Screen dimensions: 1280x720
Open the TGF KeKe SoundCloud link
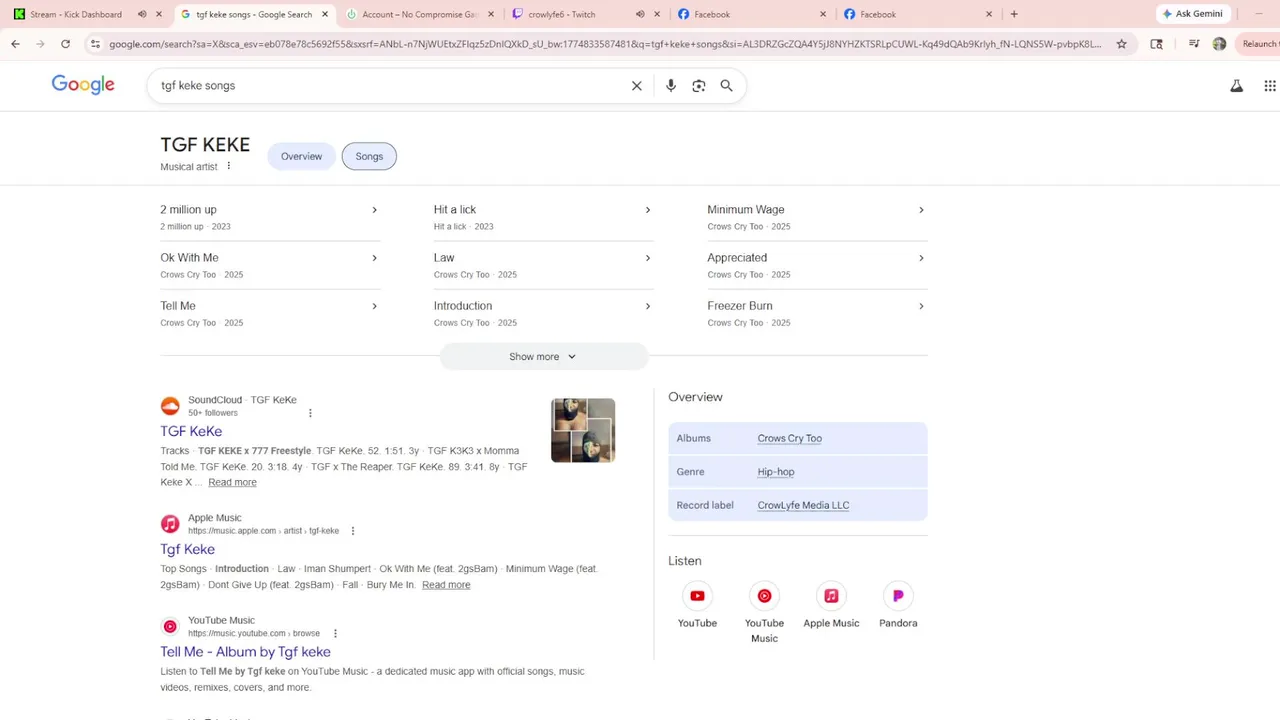[x=191, y=431]
